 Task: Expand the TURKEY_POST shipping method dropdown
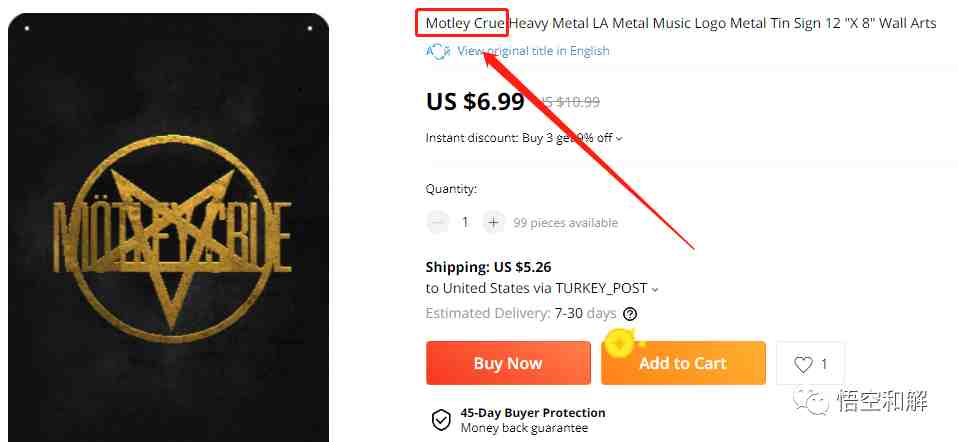pyautogui.click(x=655, y=289)
